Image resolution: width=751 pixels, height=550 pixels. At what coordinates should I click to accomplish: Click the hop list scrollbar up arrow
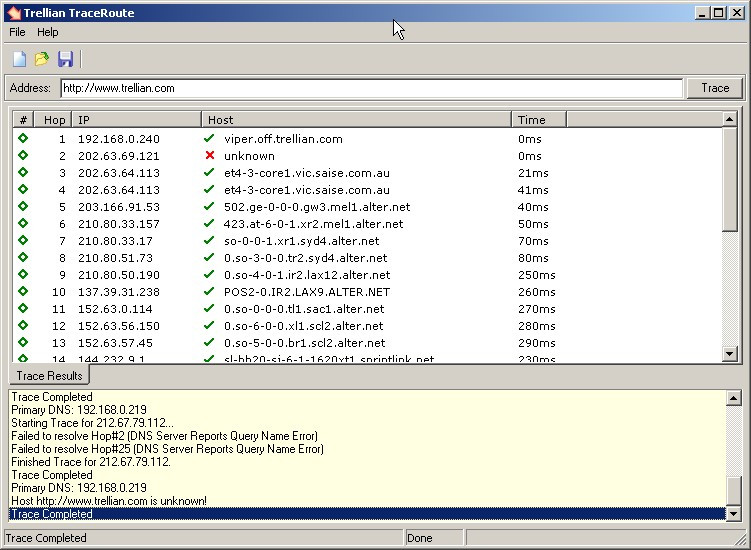729,119
